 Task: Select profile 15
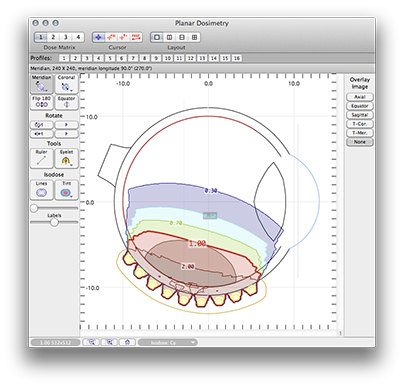(225, 58)
